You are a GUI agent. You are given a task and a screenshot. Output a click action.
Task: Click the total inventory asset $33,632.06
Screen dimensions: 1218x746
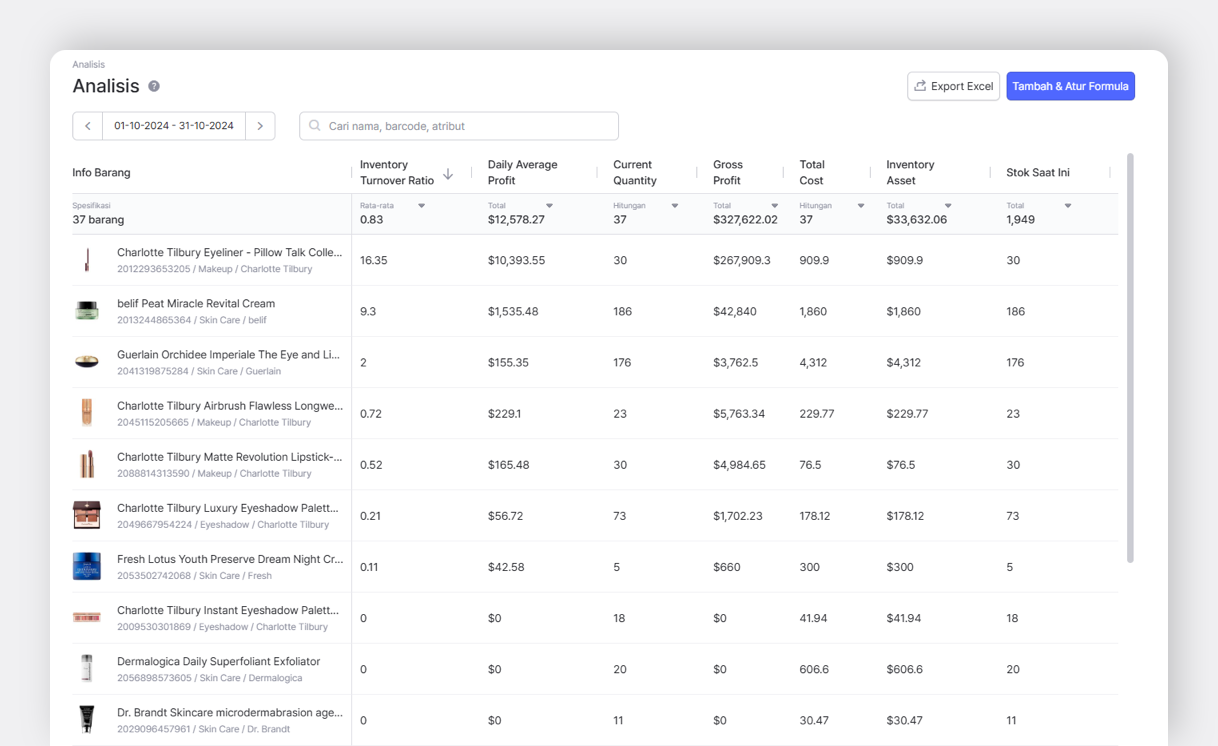click(x=916, y=219)
